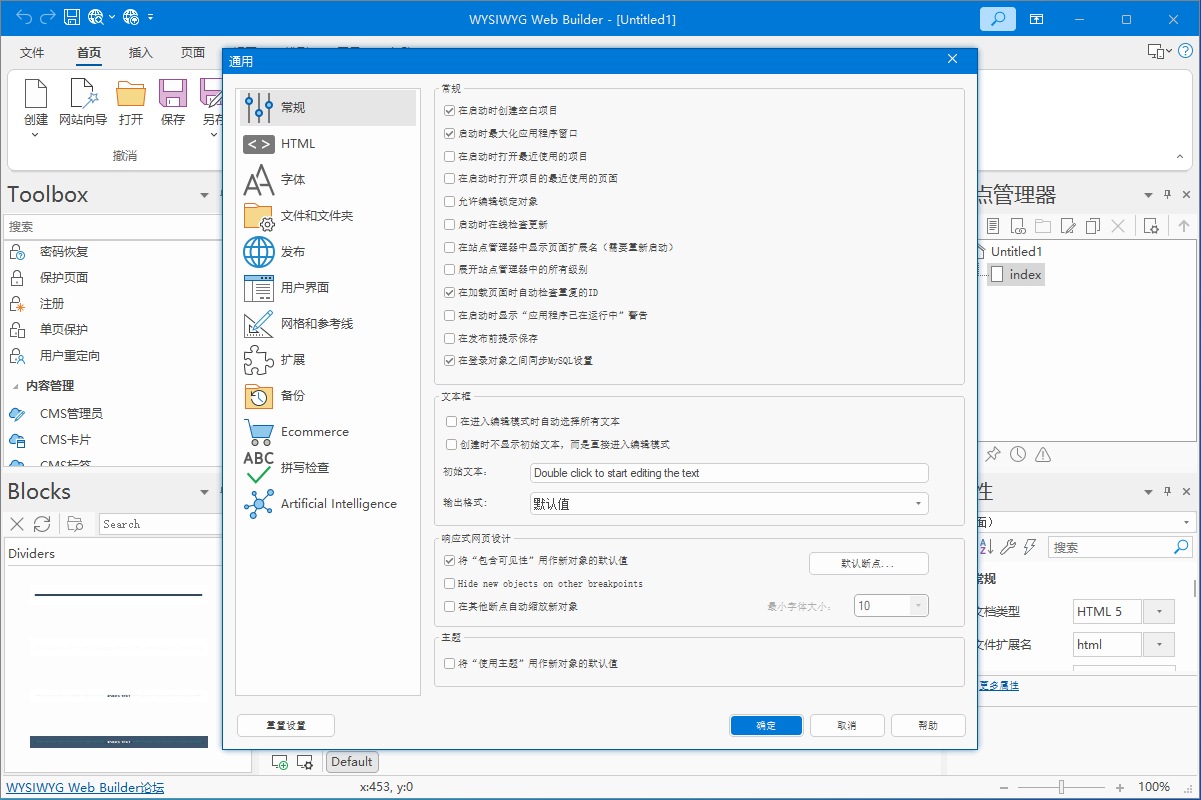Open the 字体 fonts category
The height and width of the screenshot is (800, 1201).
(x=327, y=180)
